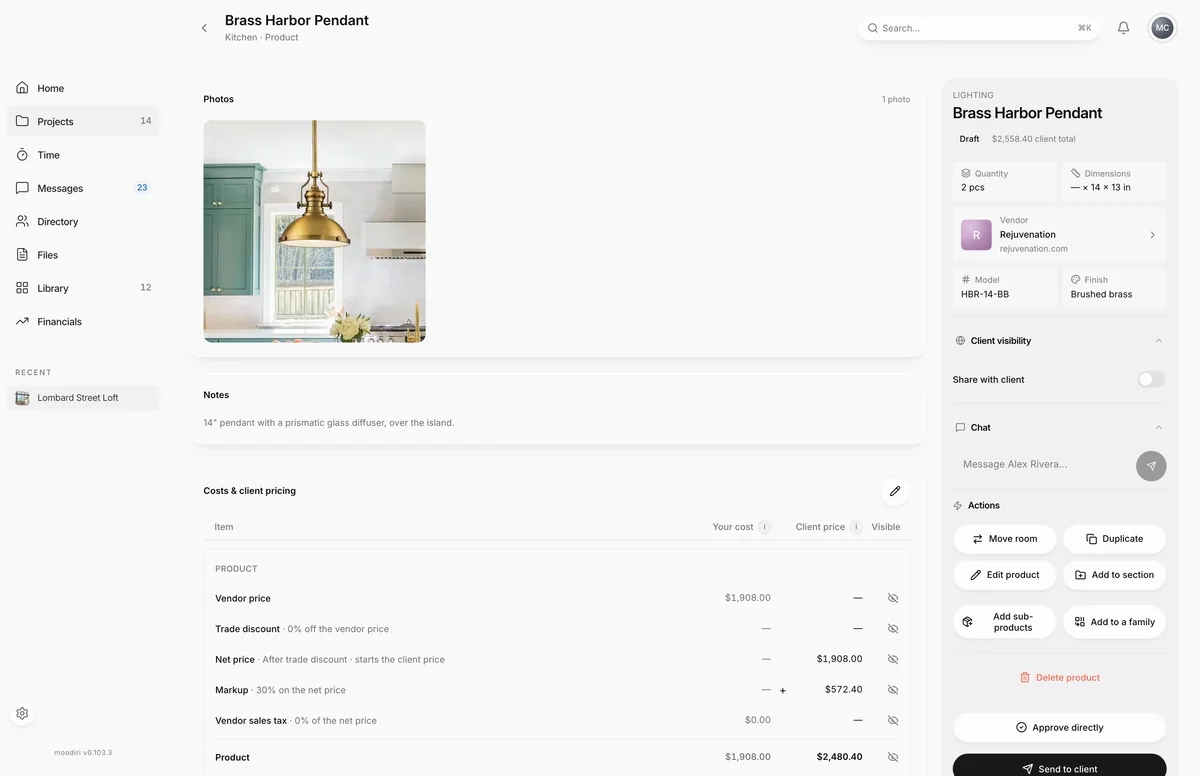The image size is (1200, 776).
Task: Toggle visibility for Net price row
Action: (x=893, y=660)
